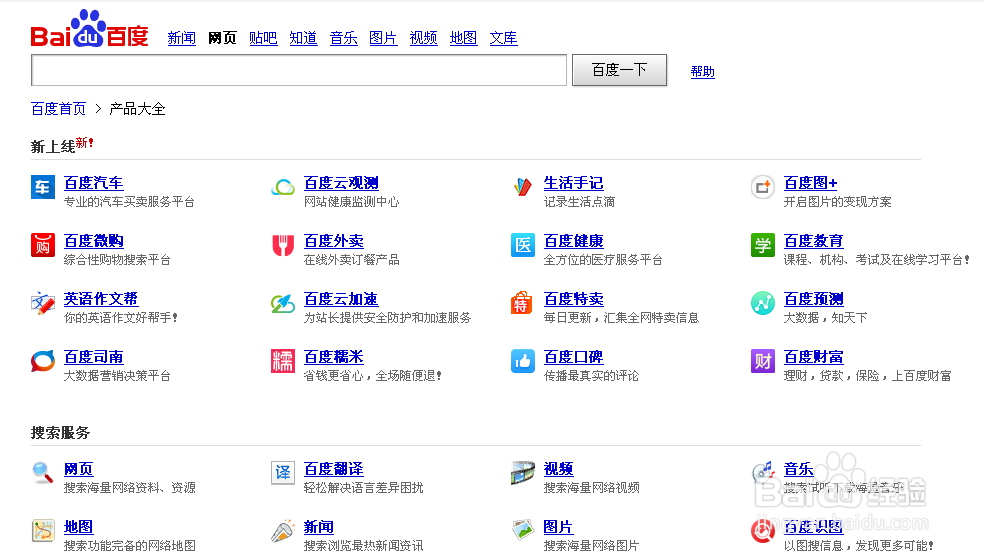Click the red 百度糯米 icon
The height and width of the screenshot is (557, 984).
click(x=282, y=361)
